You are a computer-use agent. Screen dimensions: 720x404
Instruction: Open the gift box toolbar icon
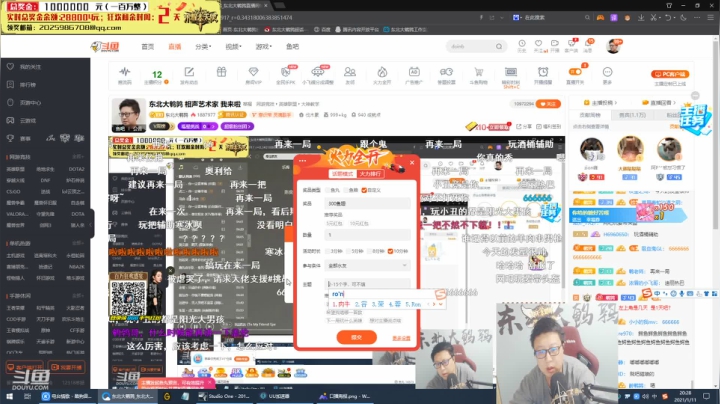pos(221,72)
